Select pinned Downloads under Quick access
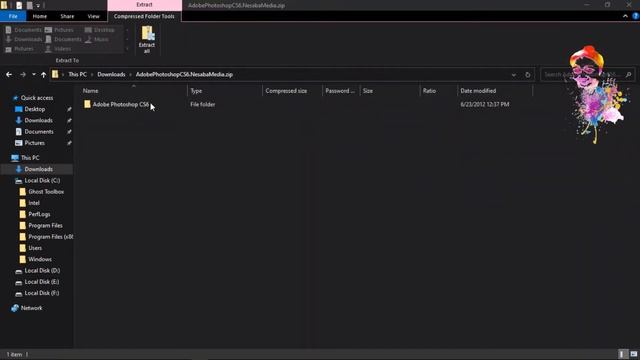Image resolution: width=640 pixels, height=360 pixels. click(x=38, y=120)
